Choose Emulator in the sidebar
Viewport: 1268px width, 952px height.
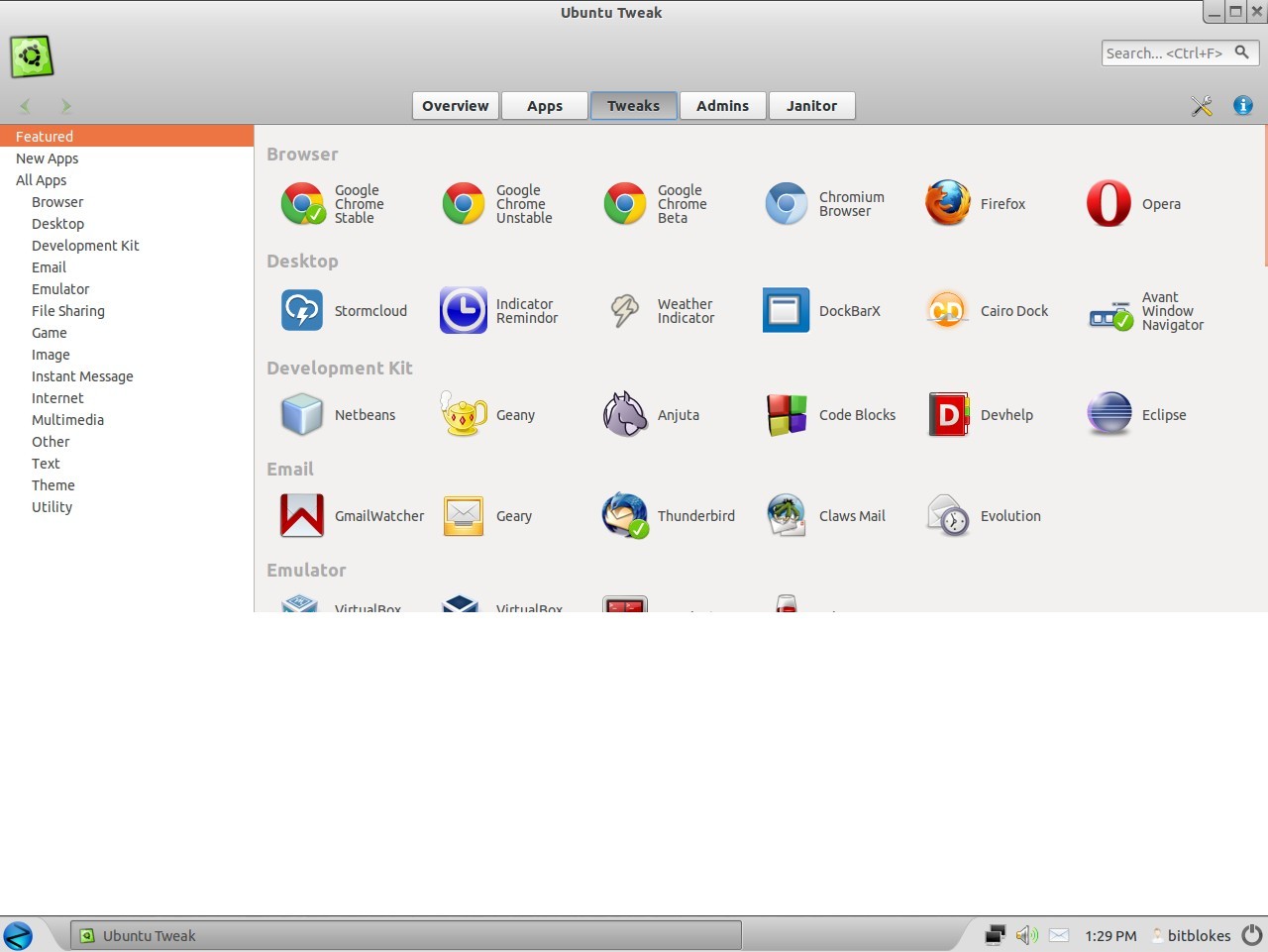(127, 289)
